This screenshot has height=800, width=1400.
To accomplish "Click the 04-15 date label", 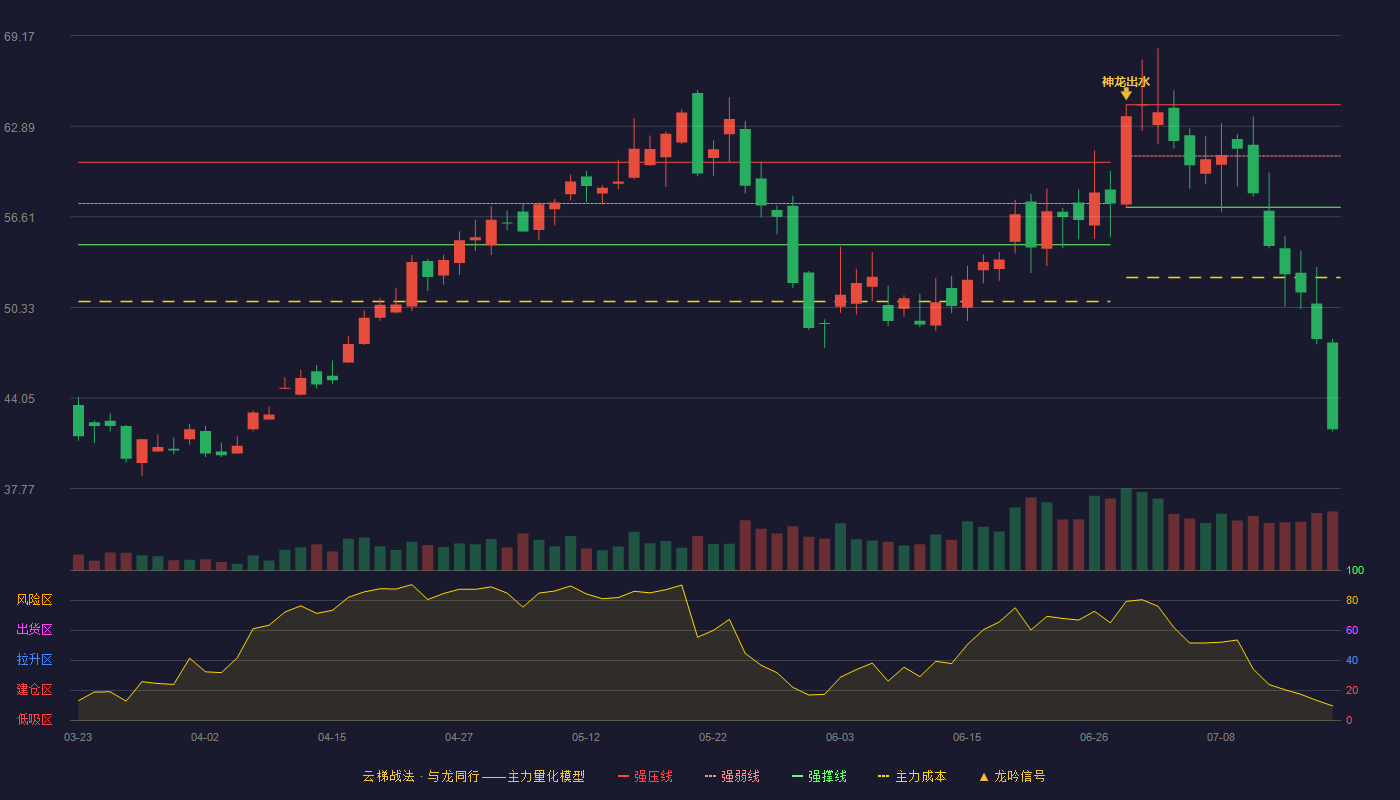I will [332, 737].
